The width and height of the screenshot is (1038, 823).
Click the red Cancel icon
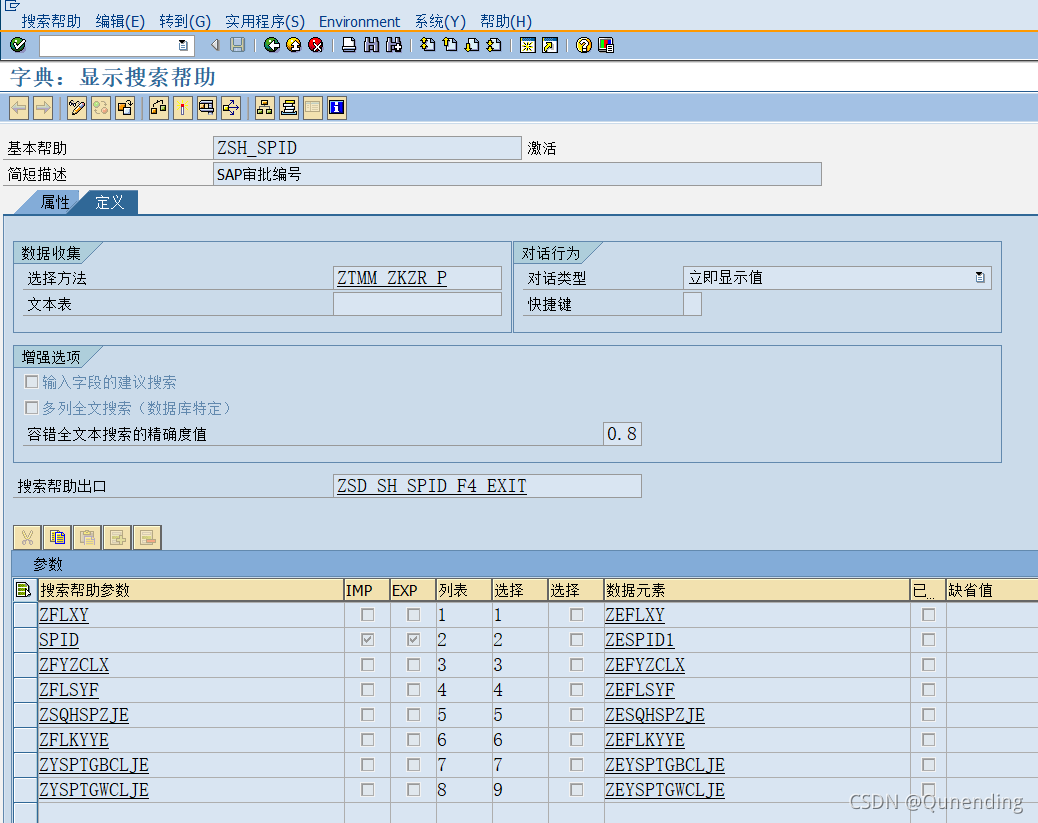pyautogui.click(x=316, y=45)
